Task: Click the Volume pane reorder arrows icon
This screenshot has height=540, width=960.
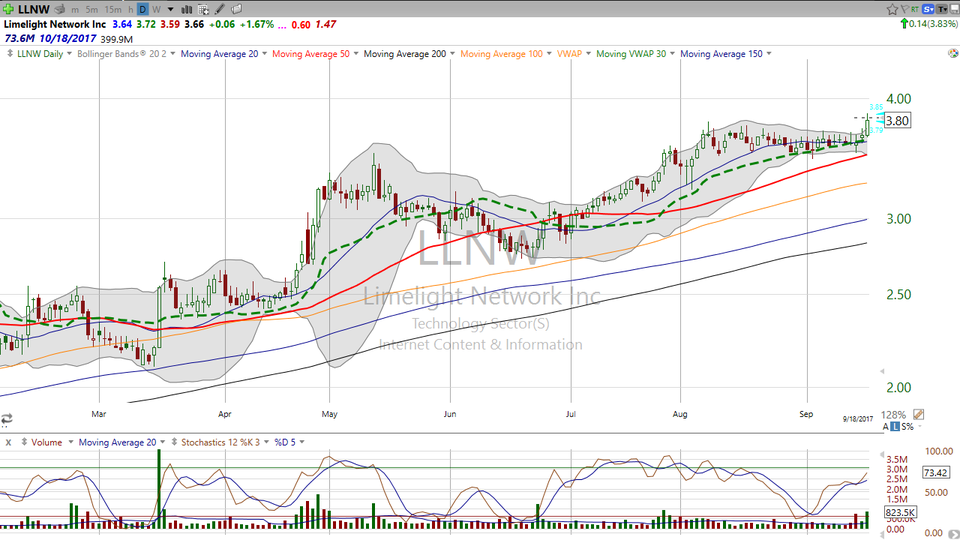Action: pyautogui.click(x=24, y=442)
